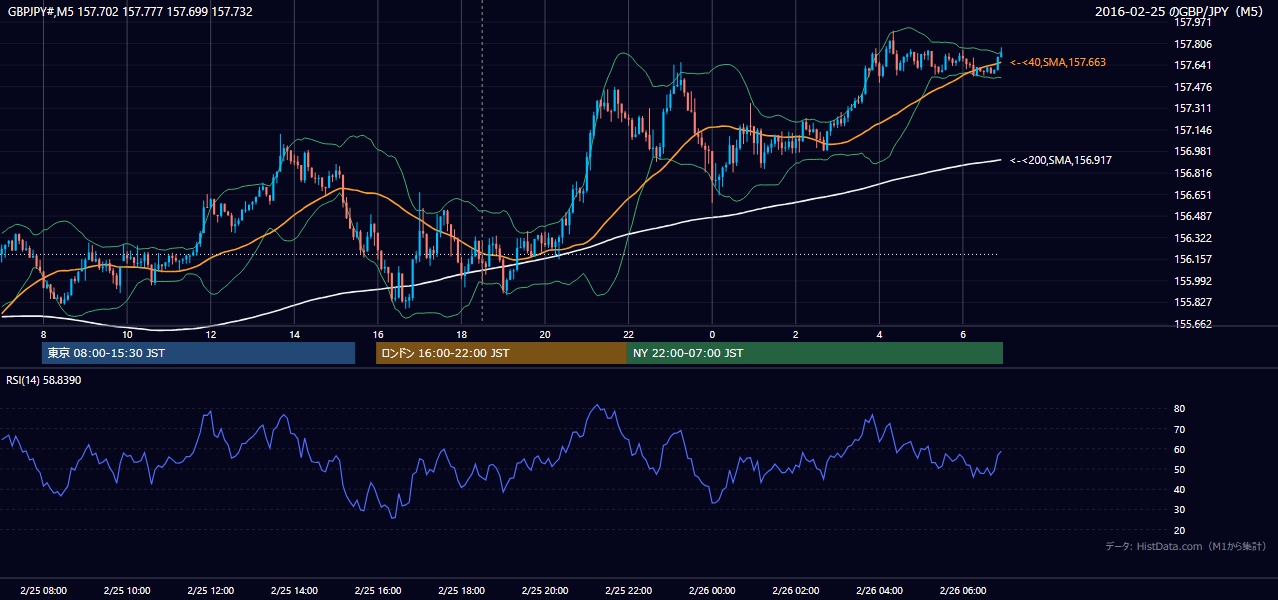Click the 156.322 price axis value
This screenshot has height=600, width=1278.
click(1192, 238)
